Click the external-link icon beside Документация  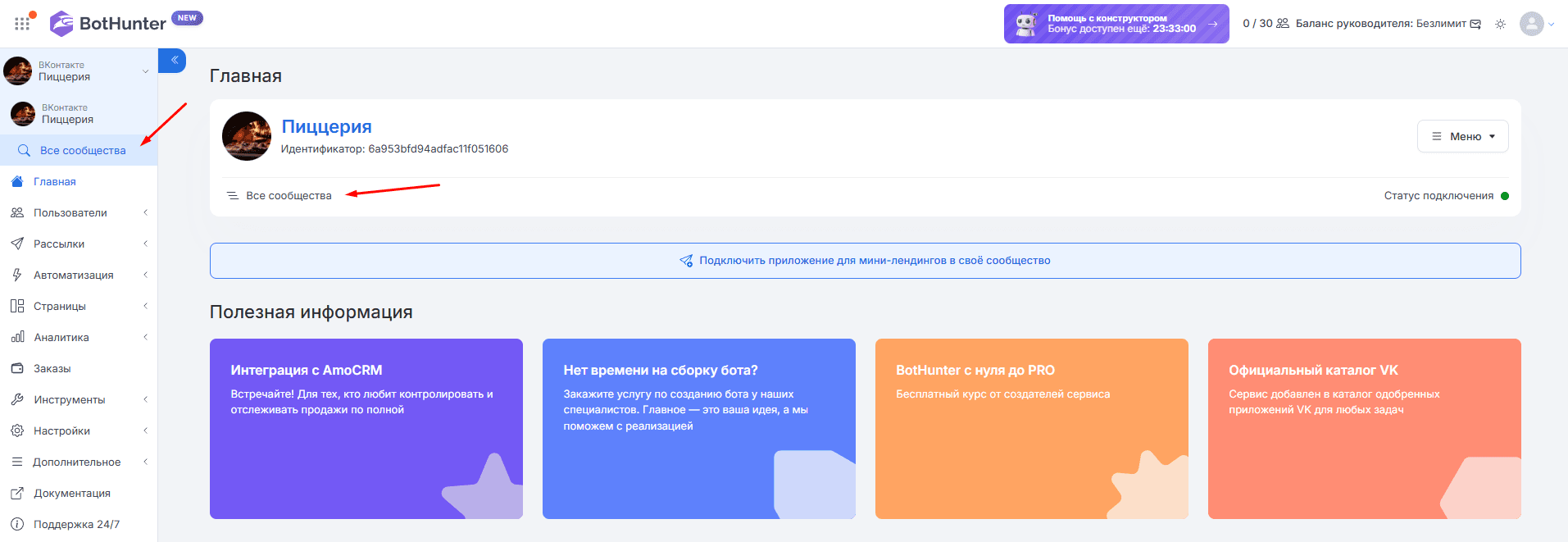[17, 493]
